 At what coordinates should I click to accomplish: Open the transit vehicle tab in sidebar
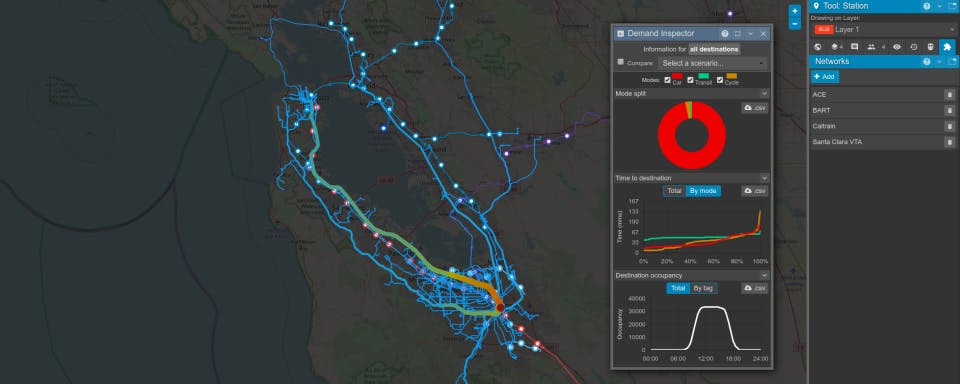[930, 47]
